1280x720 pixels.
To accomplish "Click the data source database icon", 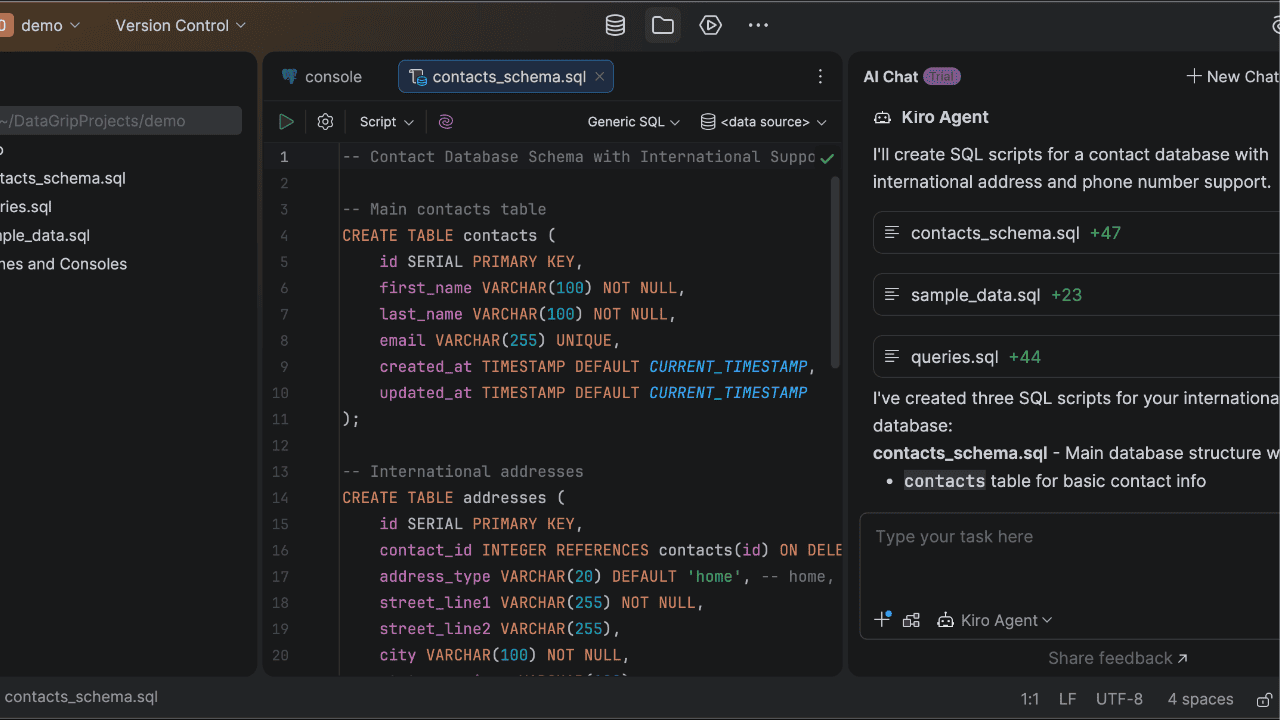I will point(708,121).
